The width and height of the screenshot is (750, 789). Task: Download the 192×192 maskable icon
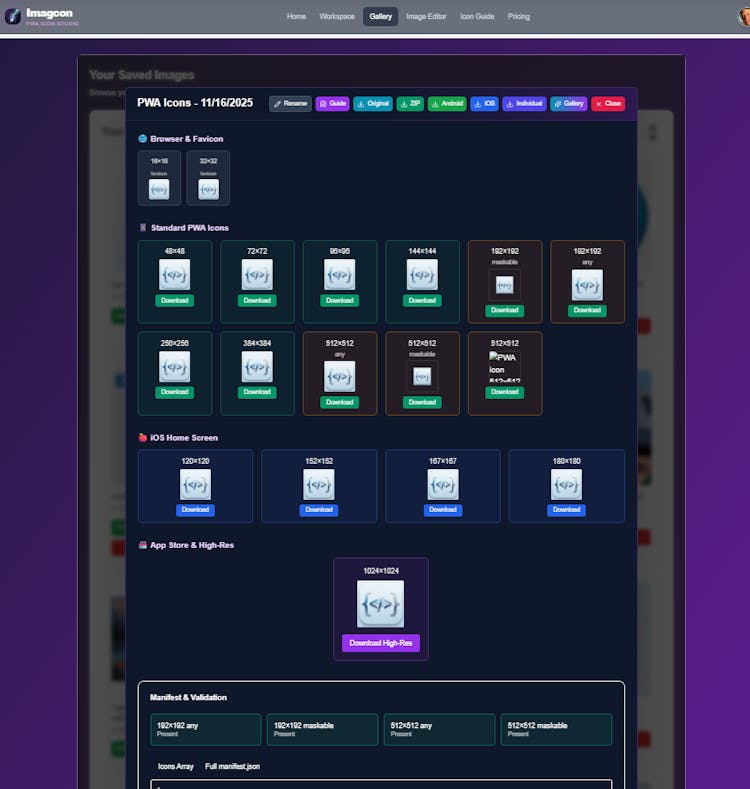[505, 310]
